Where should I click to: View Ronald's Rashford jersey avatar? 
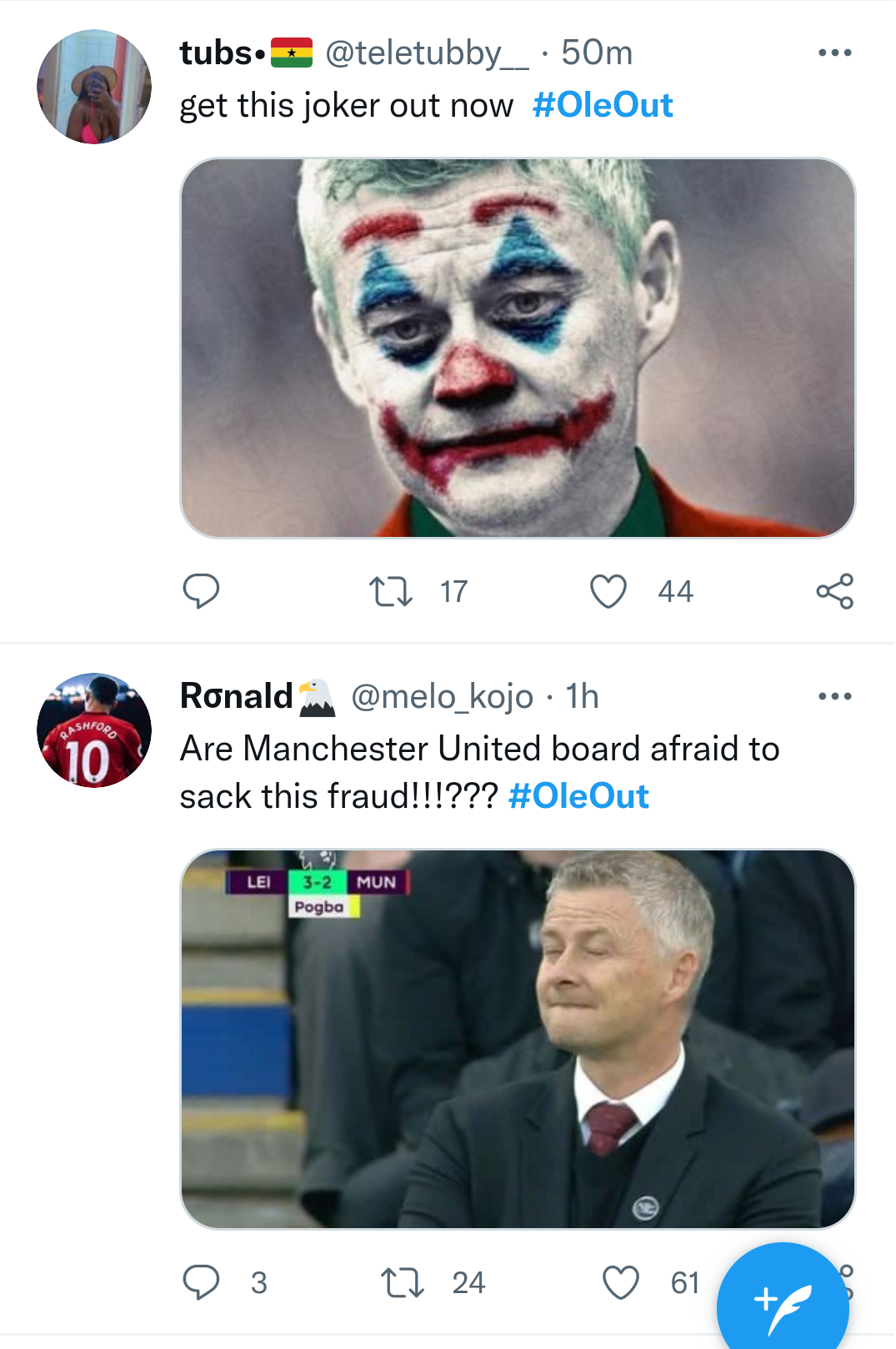click(x=94, y=730)
